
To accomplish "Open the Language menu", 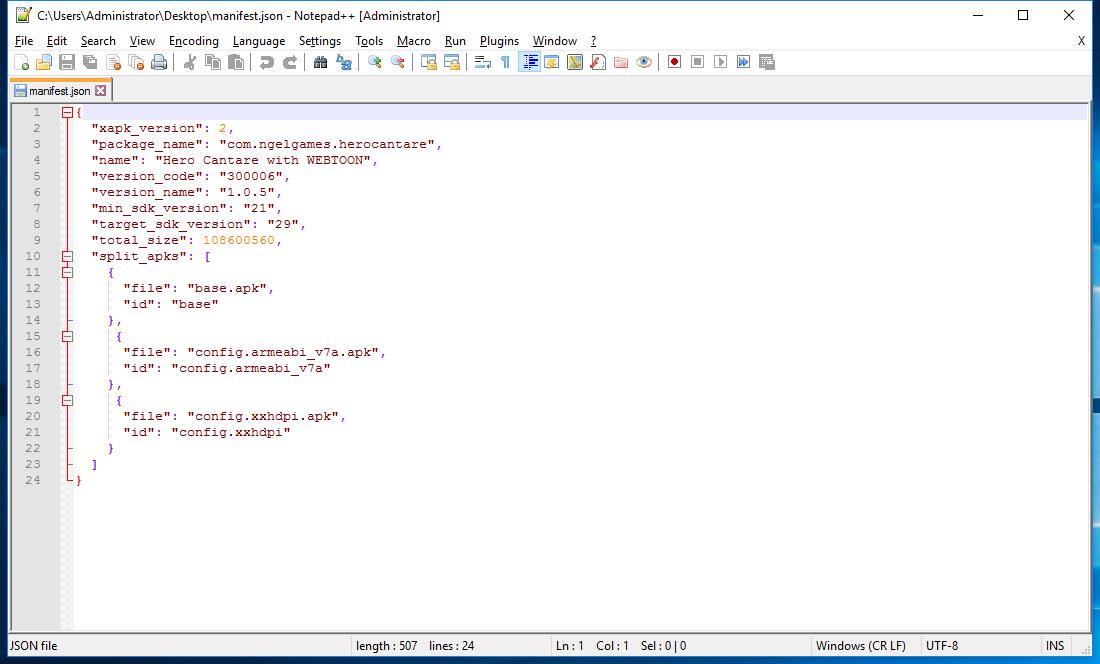I will [x=259, y=41].
